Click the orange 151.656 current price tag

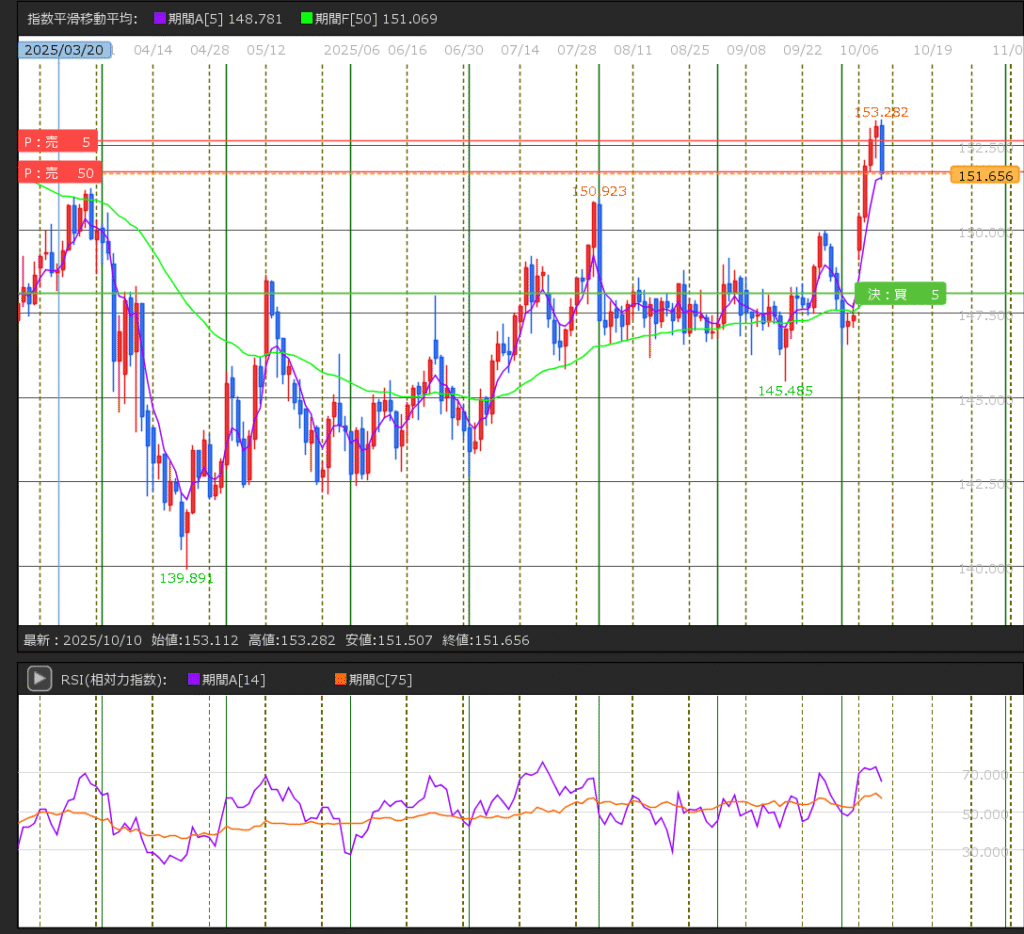click(985, 176)
